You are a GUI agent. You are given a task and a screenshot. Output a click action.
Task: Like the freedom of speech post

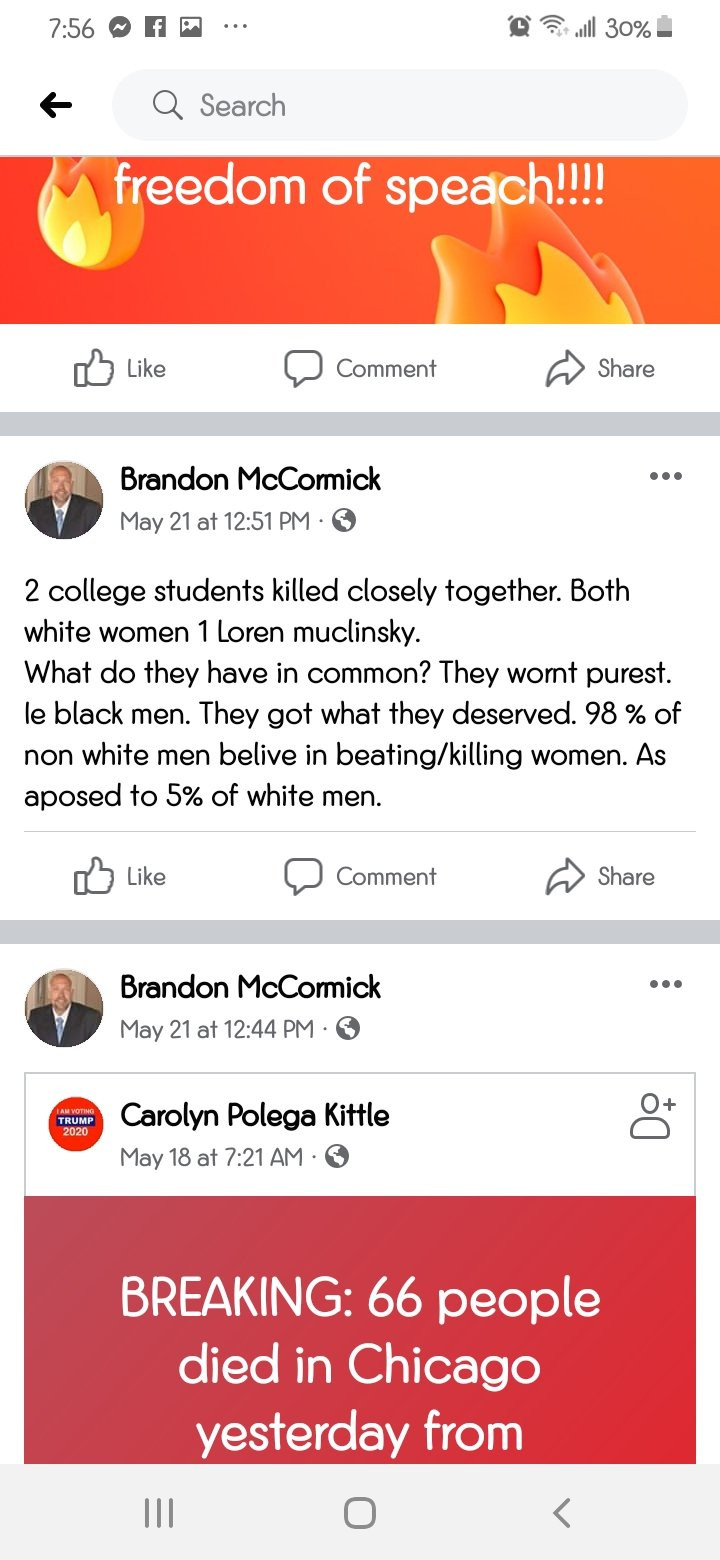point(120,369)
